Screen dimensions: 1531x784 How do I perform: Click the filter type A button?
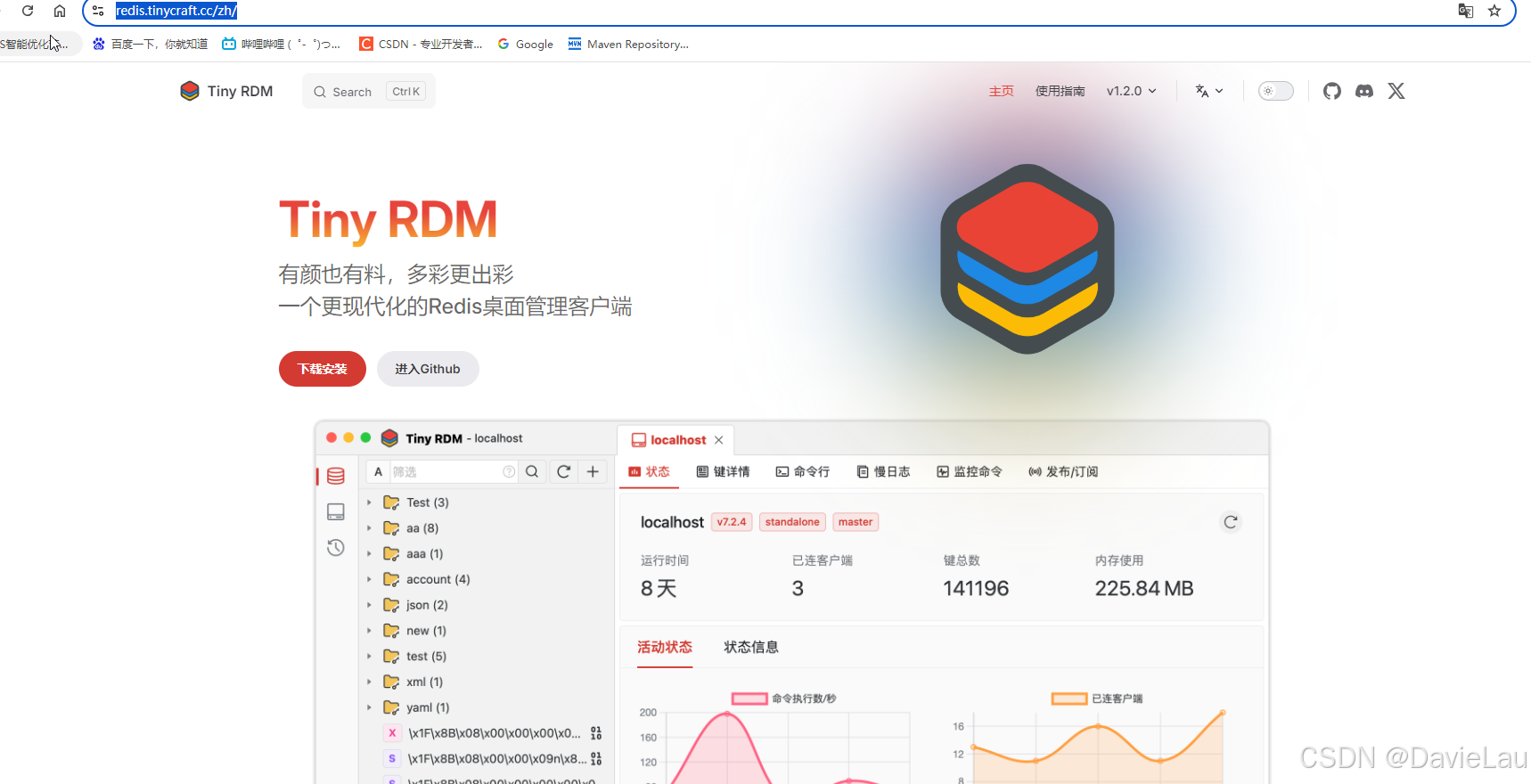point(378,471)
